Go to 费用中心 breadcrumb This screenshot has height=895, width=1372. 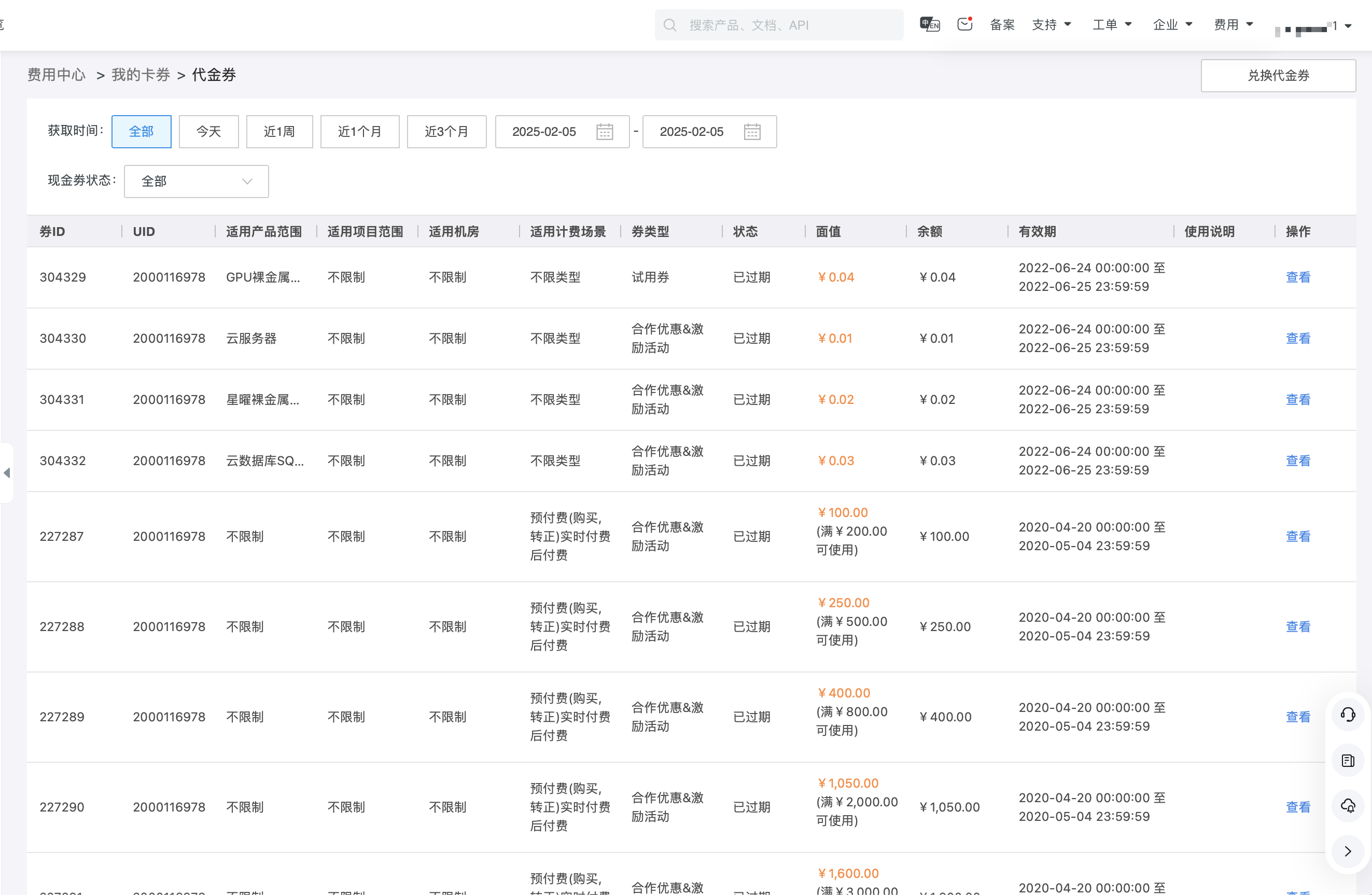coord(57,75)
